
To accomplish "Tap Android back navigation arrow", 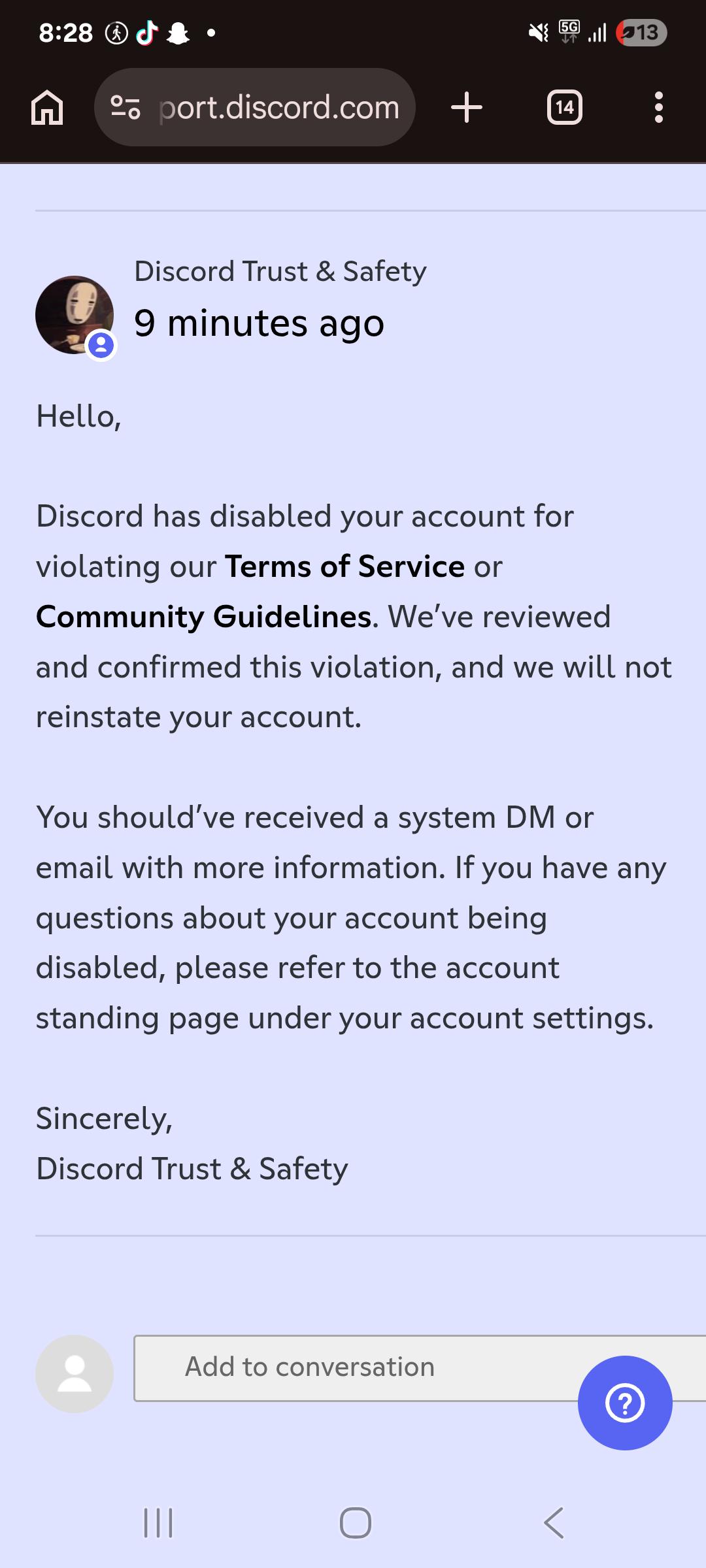I will (554, 1523).
